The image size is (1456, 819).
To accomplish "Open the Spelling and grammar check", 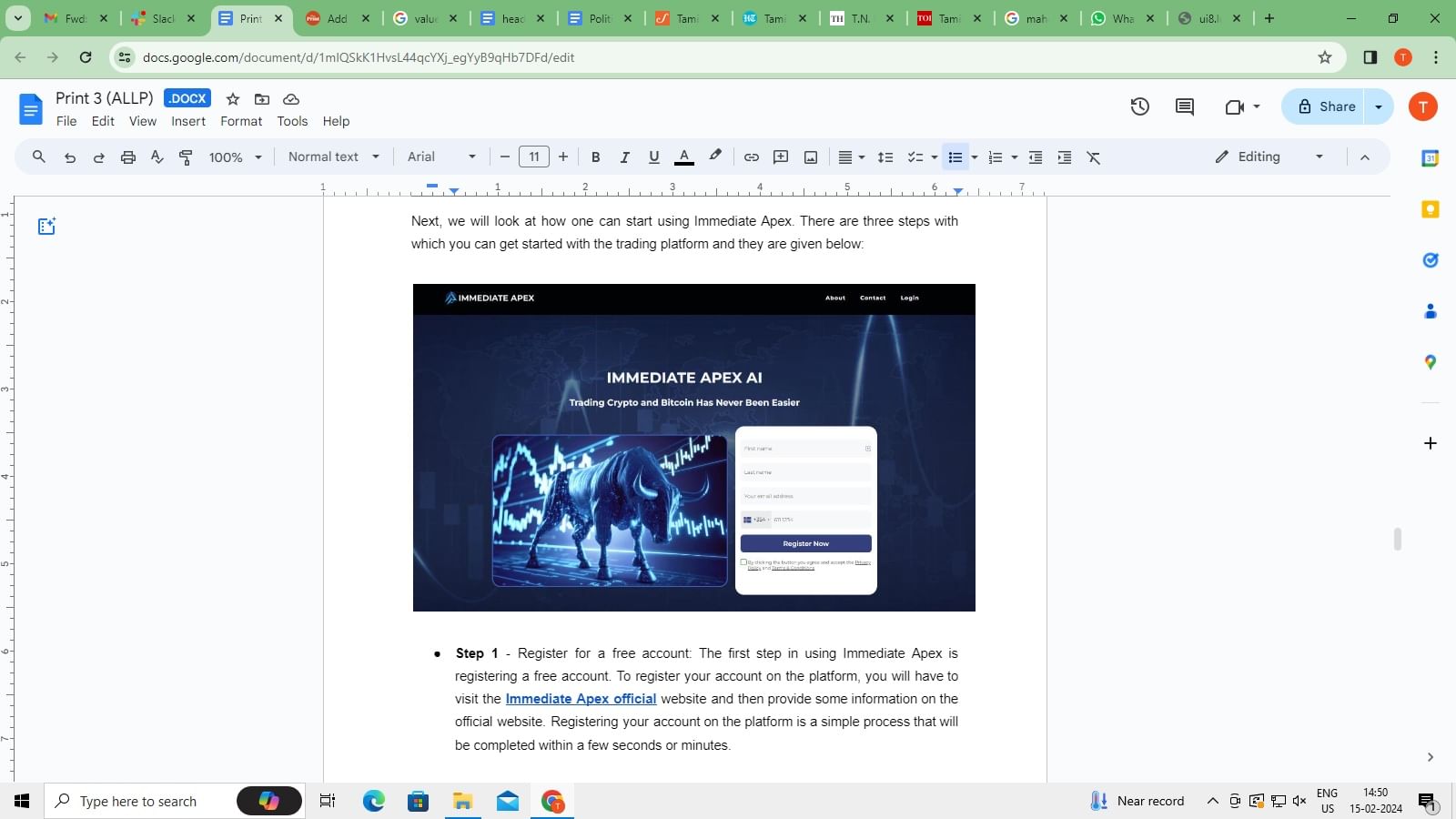I will [x=157, y=157].
